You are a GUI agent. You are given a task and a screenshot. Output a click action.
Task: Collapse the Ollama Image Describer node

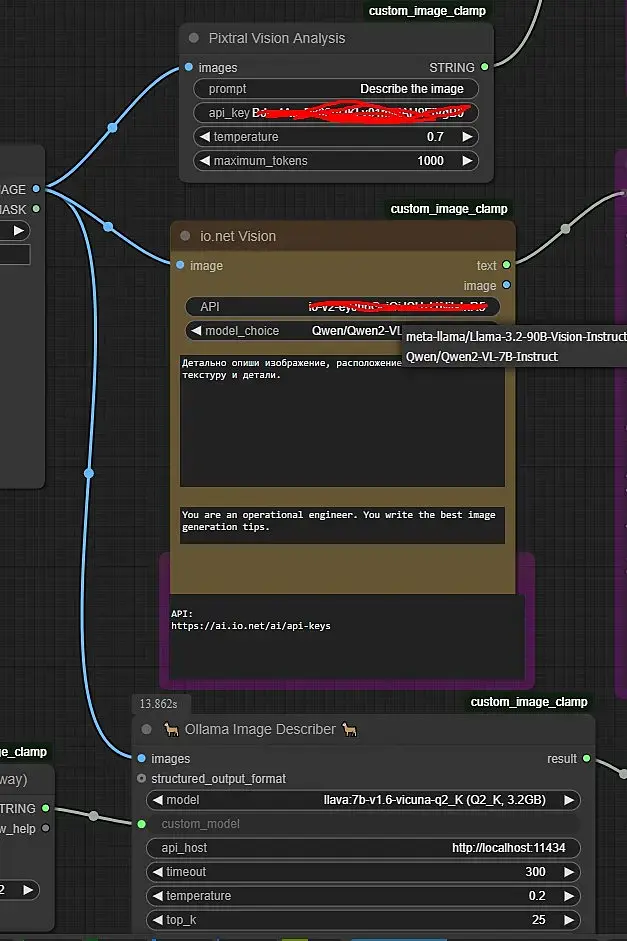pyautogui.click(x=147, y=730)
